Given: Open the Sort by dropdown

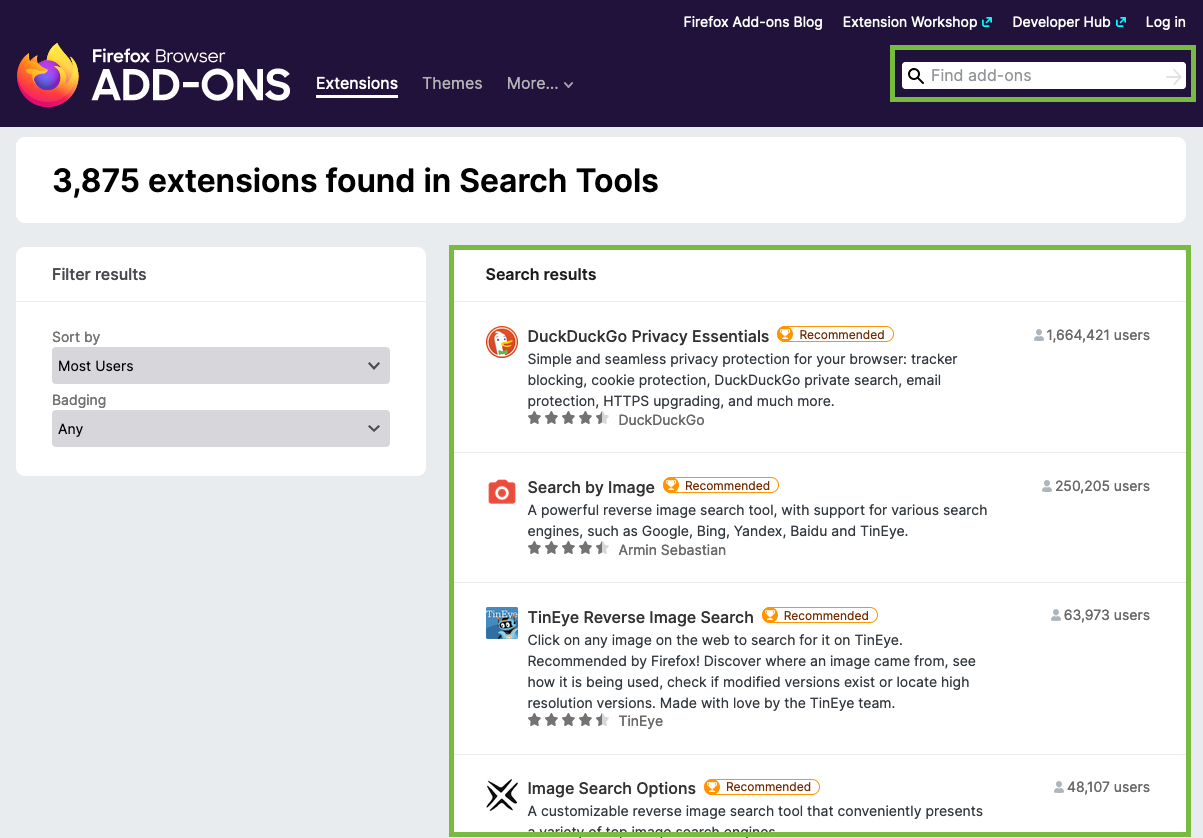Looking at the screenshot, I should tap(220, 366).
